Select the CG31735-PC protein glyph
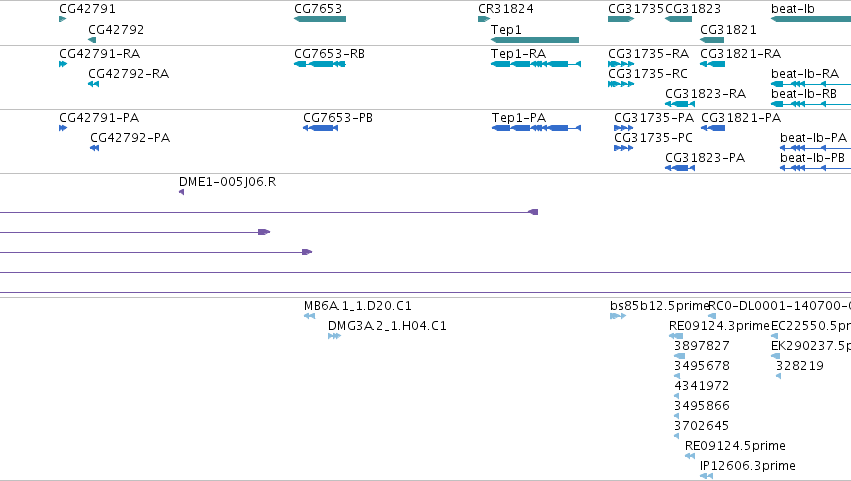Viewport: 851px width, 481px height. point(624,148)
